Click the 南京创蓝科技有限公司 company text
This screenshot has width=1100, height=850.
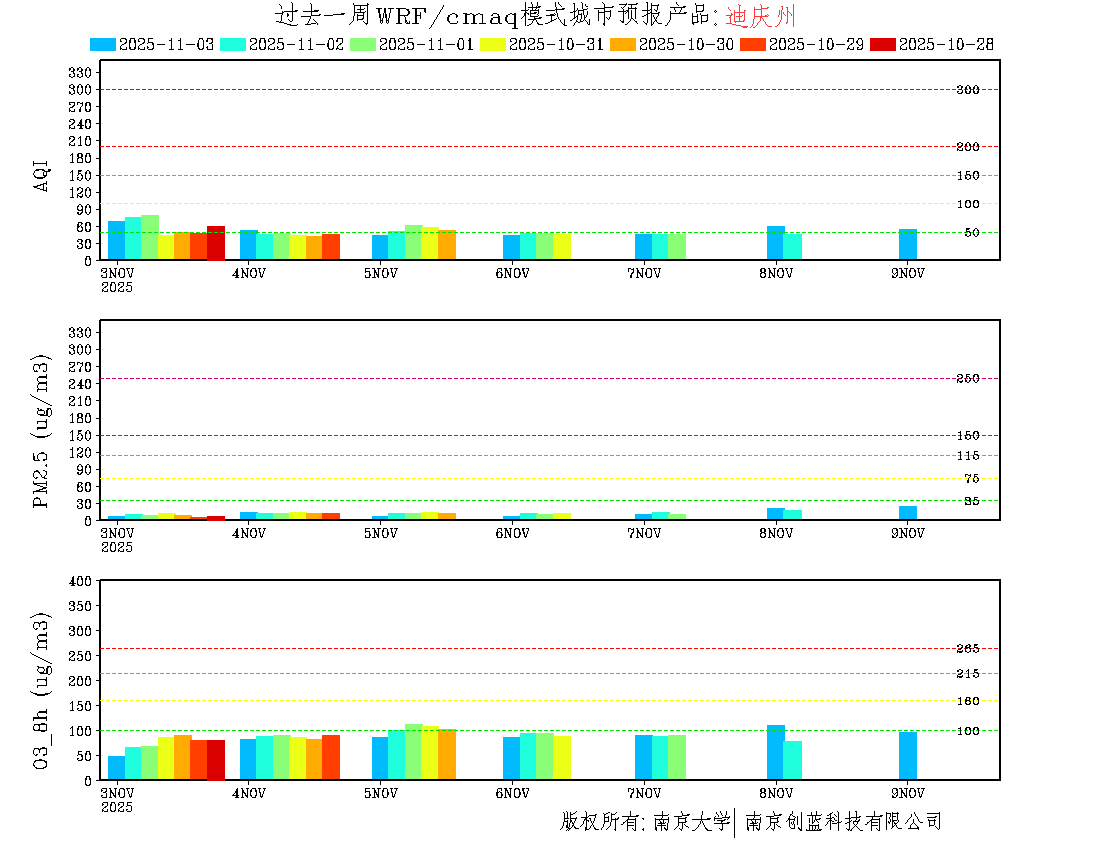843,822
